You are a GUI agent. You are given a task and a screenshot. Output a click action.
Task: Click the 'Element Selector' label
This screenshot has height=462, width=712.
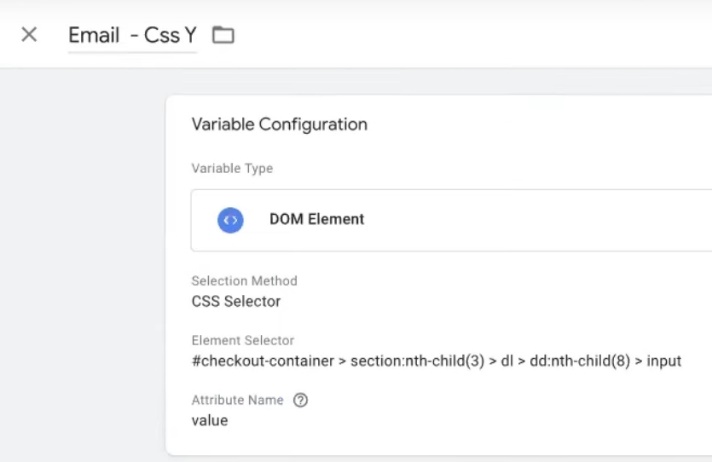(243, 341)
